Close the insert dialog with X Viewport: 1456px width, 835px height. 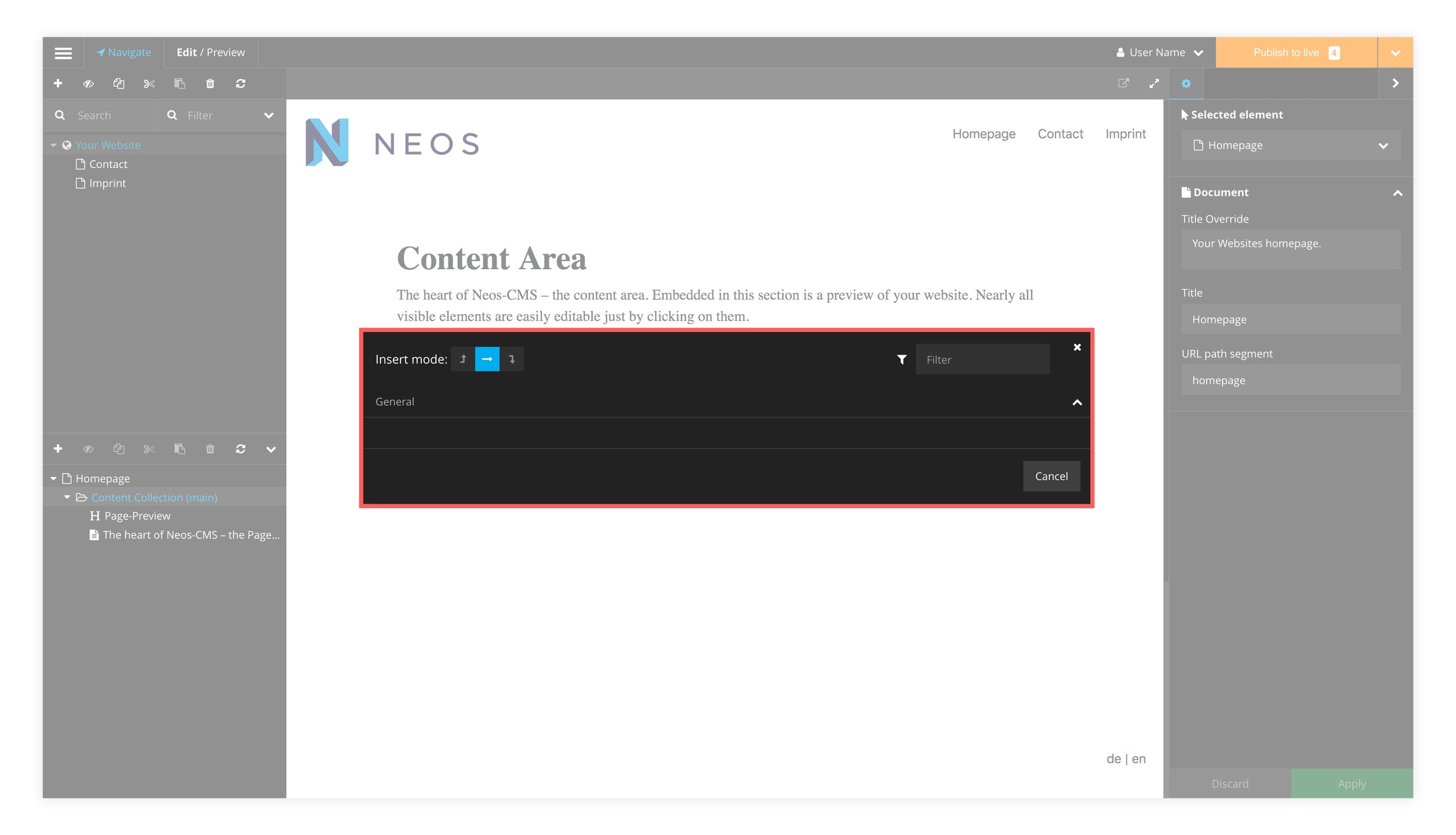click(x=1077, y=347)
